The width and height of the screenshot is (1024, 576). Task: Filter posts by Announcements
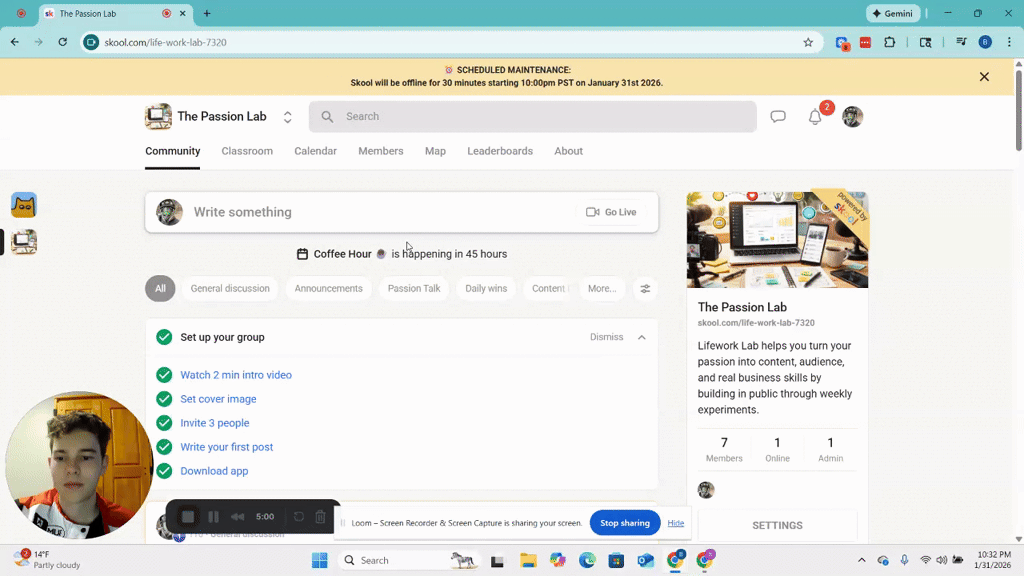pyautogui.click(x=328, y=289)
